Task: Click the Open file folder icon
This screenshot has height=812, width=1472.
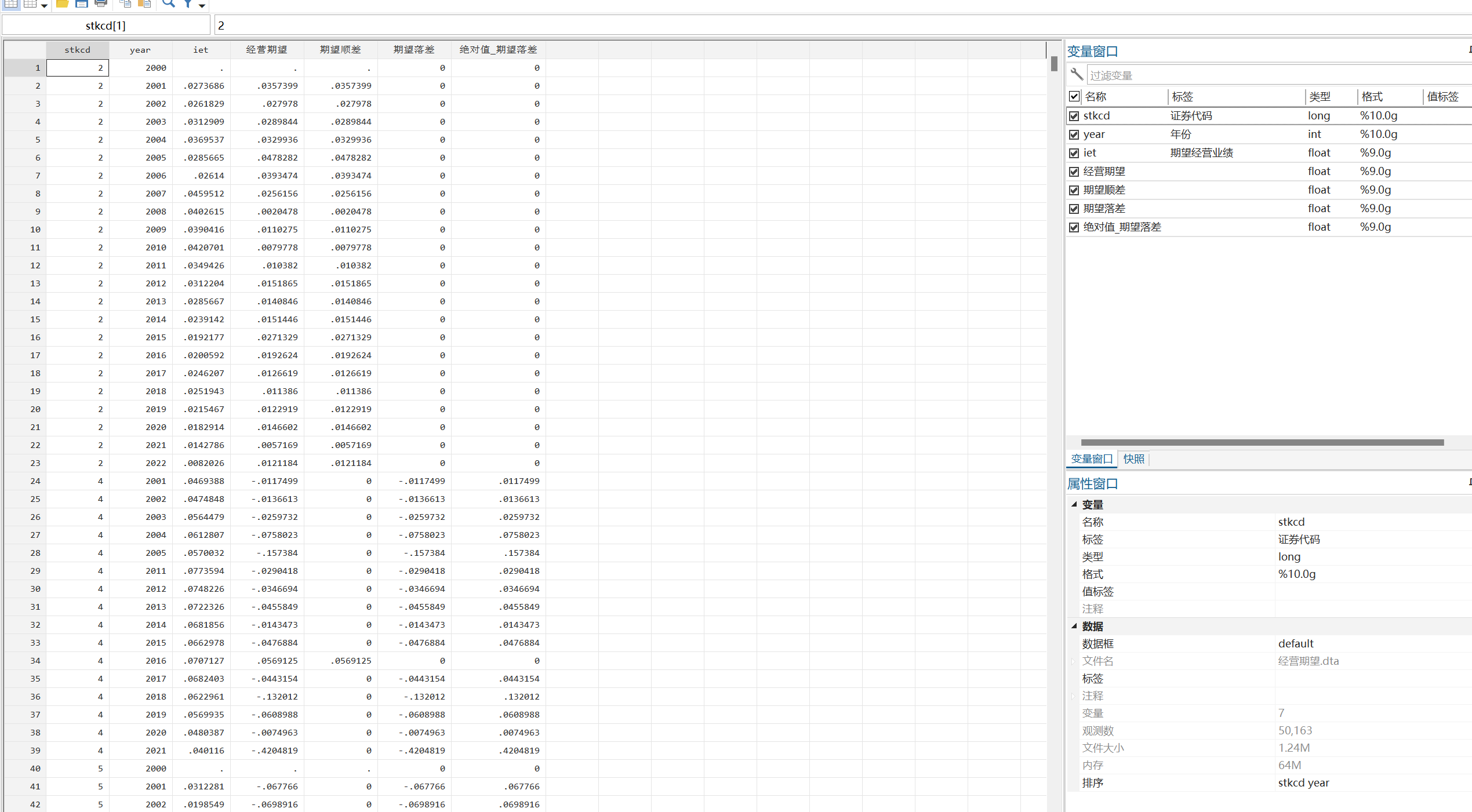Action: click(62, 3)
